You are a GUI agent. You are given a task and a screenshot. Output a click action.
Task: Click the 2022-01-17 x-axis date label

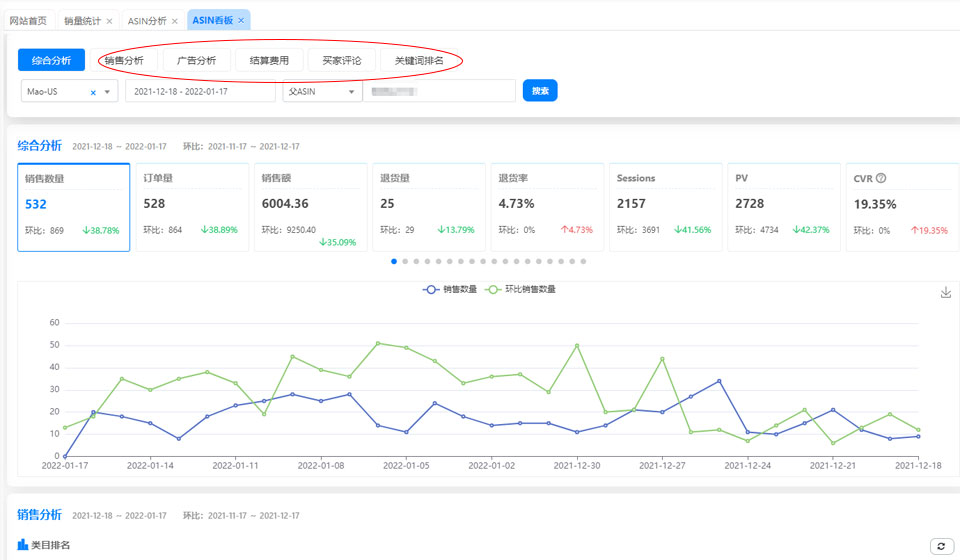(65, 466)
